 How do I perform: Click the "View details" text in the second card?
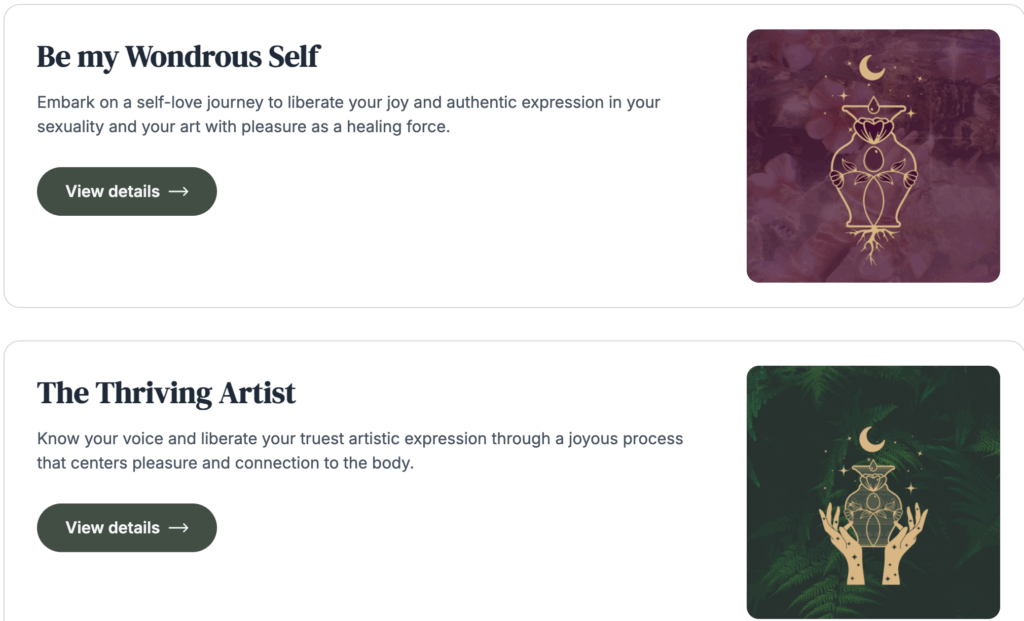tap(112, 528)
